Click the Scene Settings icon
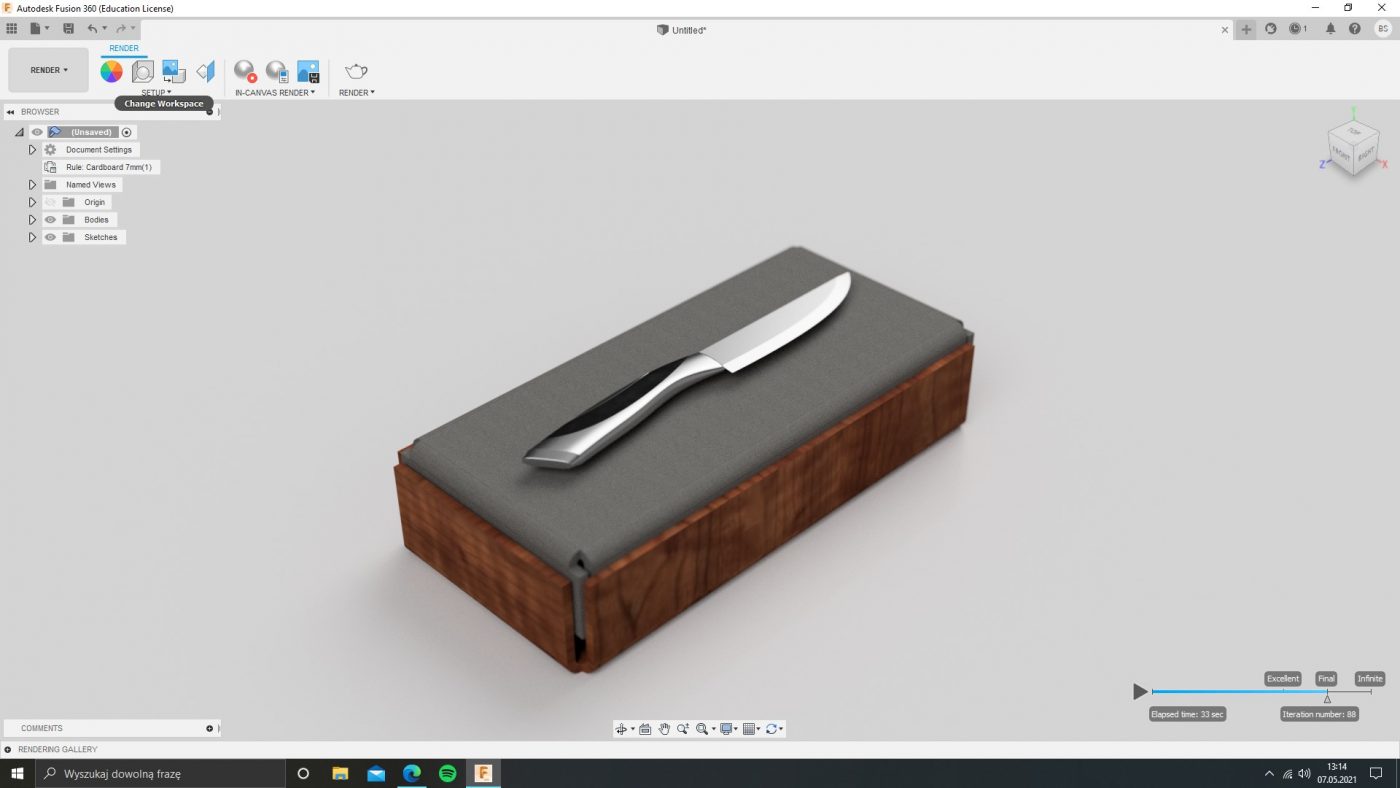Screen dimensions: 1400x788 [143, 71]
